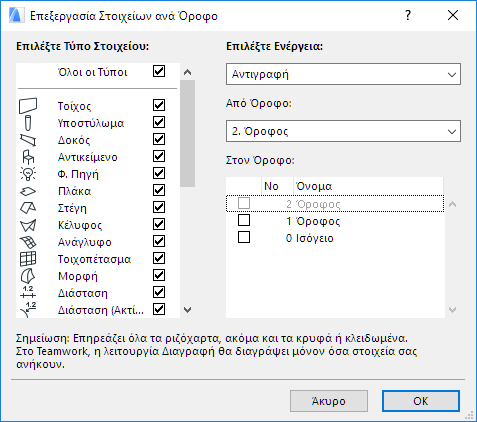Uncheck the Δοκός checkbox

pos(159,139)
